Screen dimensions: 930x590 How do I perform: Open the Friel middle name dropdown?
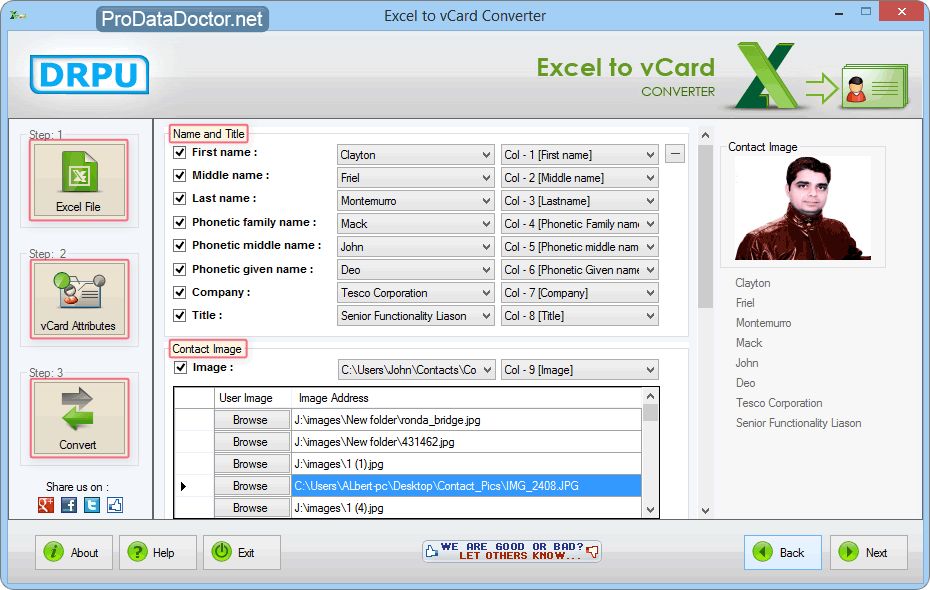[415, 178]
